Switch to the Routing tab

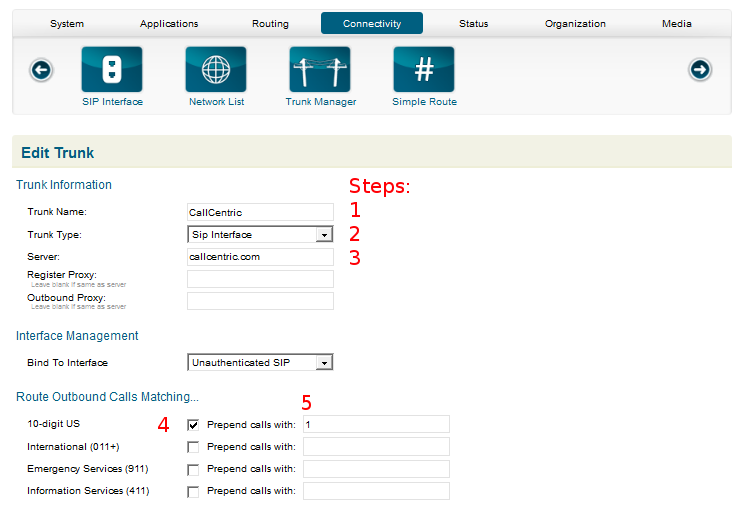click(x=270, y=23)
